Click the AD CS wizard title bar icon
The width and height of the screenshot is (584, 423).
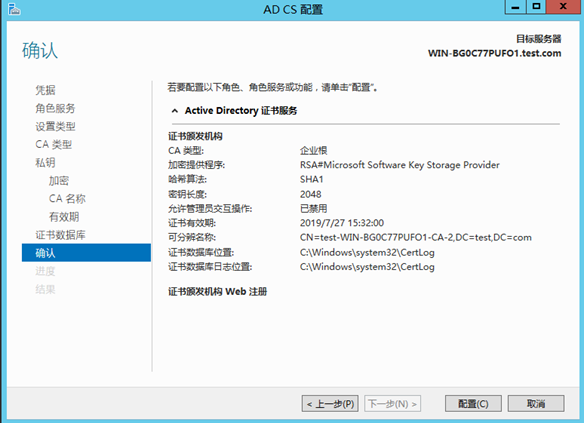tap(14, 9)
